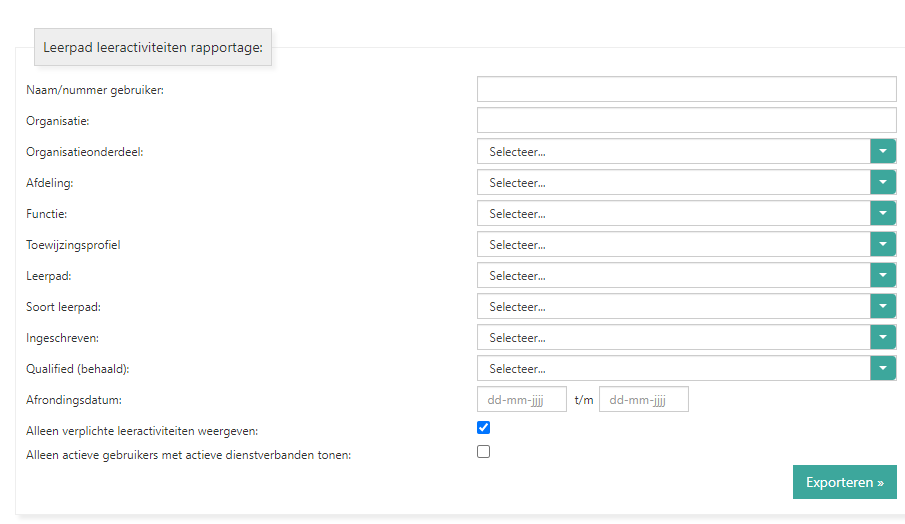Click the Afdeling dropdown arrow button
The image size is (905, 524).
[x=883, y=182]
